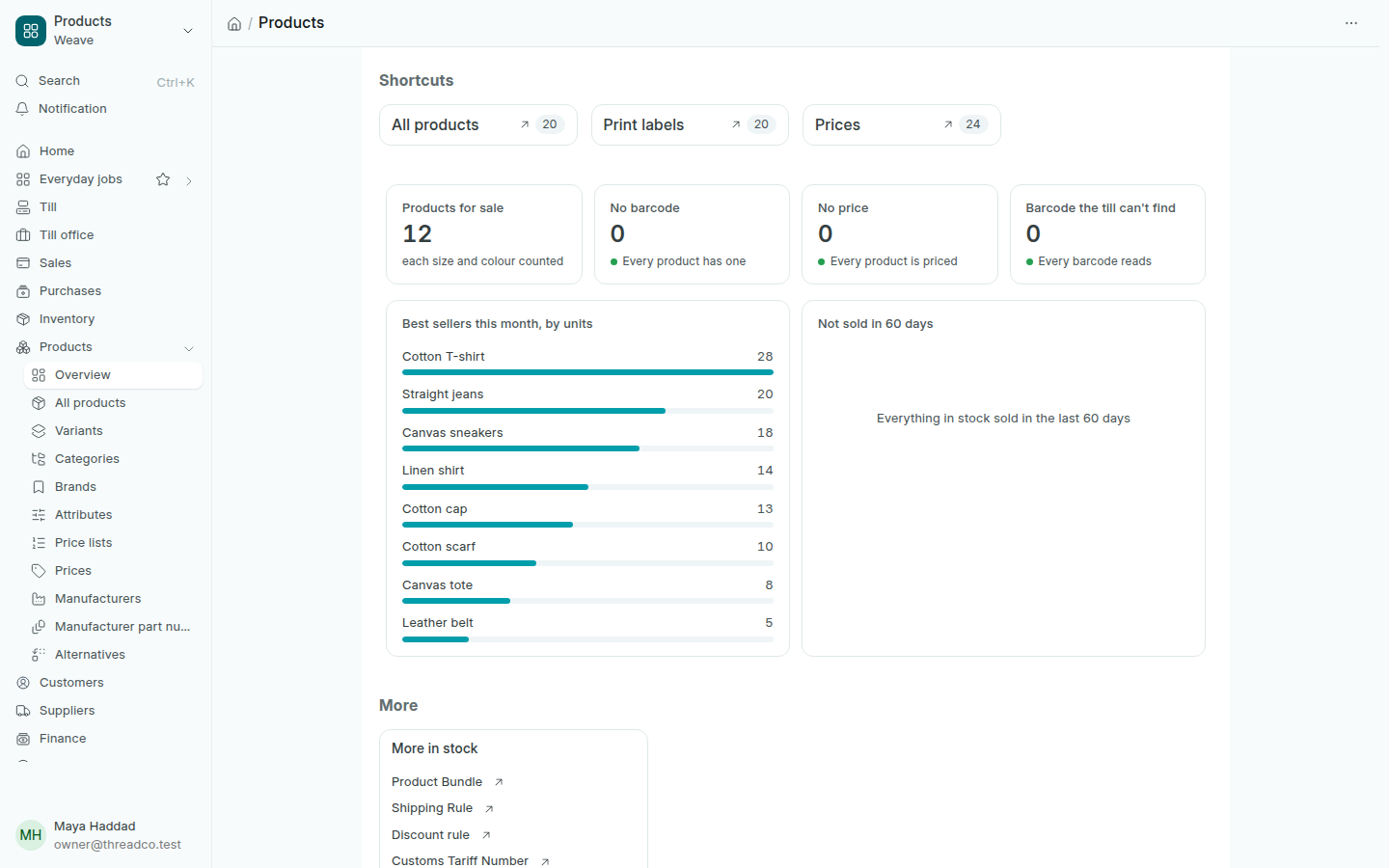
Task: Click the Notification bell icon
Action: coord(22,109)
